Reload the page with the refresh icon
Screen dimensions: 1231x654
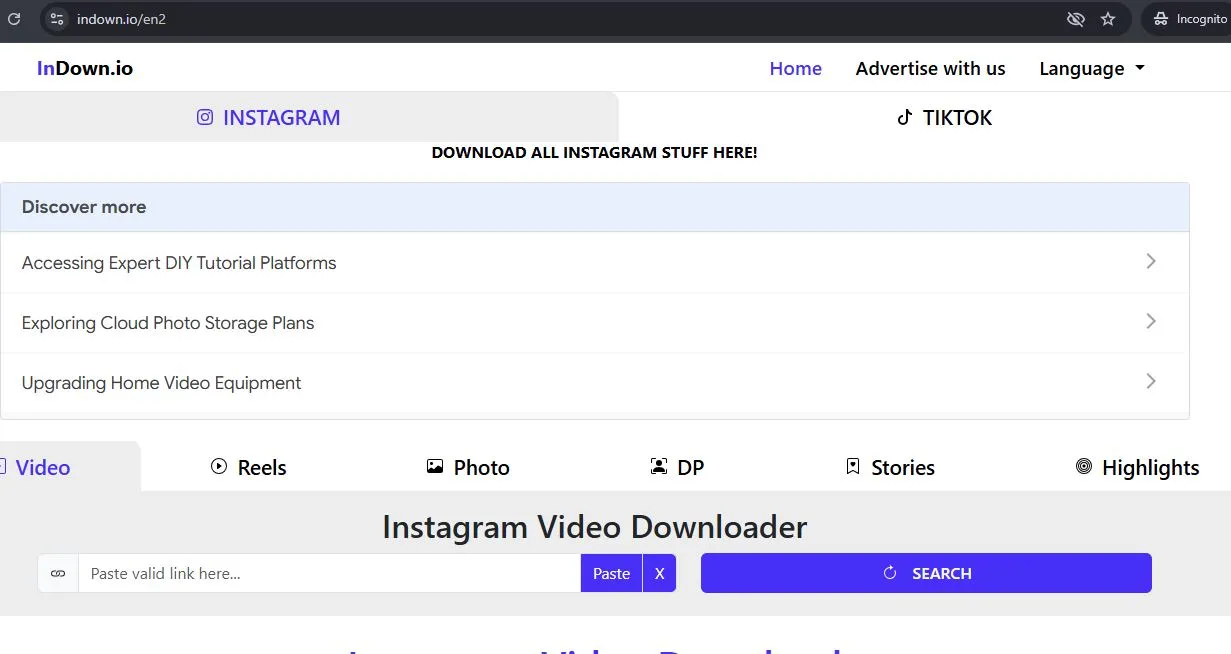14,19
